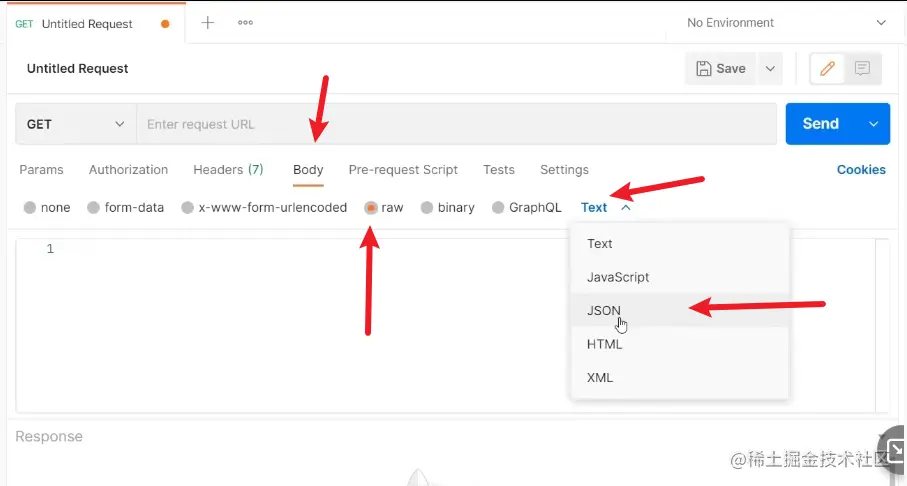
Task: Open the Send button dropdown arrow
Action: coord(873,124)
